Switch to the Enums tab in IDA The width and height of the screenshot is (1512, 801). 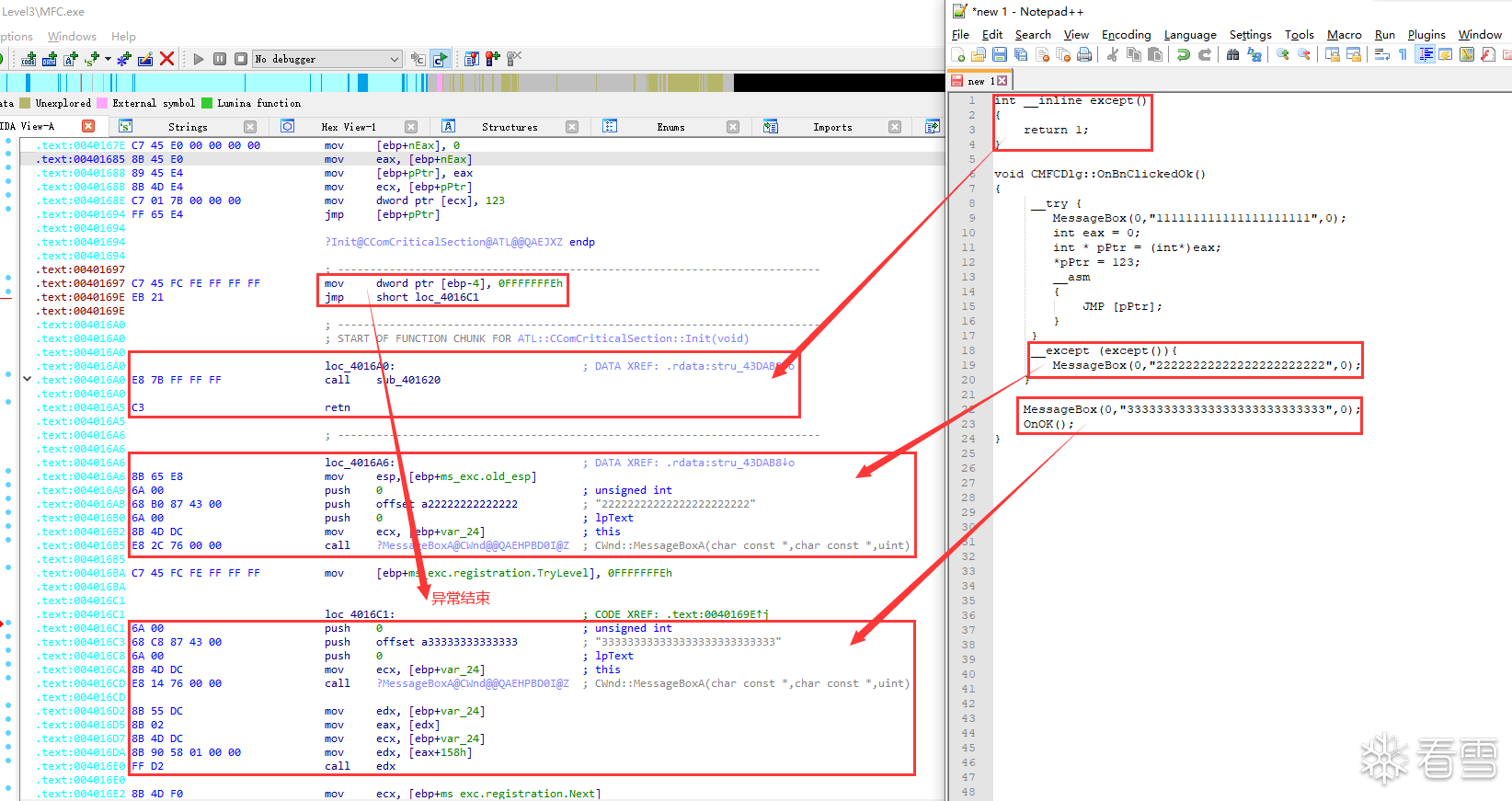click(x=670, y=127)
